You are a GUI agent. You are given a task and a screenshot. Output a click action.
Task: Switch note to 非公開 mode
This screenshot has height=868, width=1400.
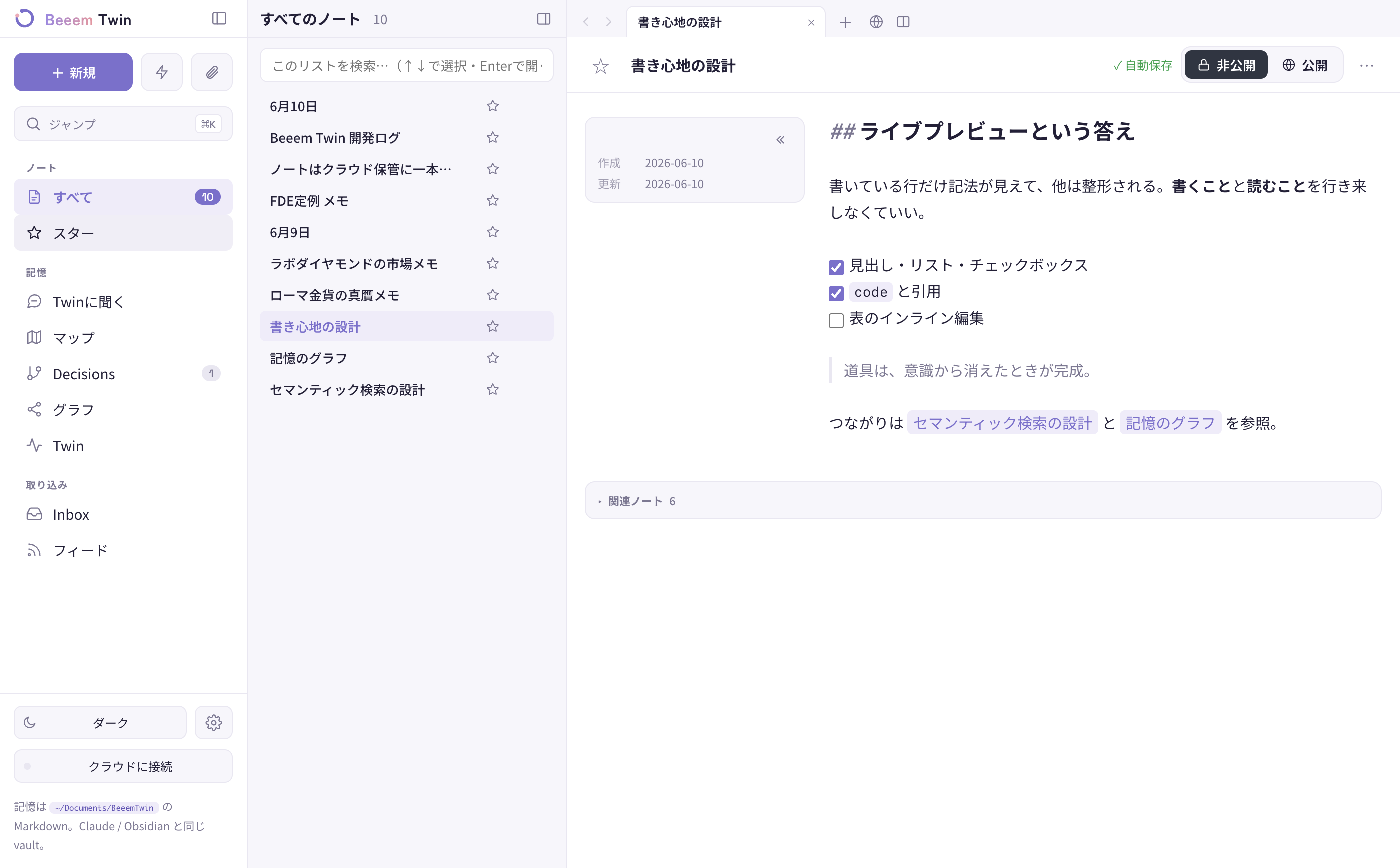(1226, 65)
